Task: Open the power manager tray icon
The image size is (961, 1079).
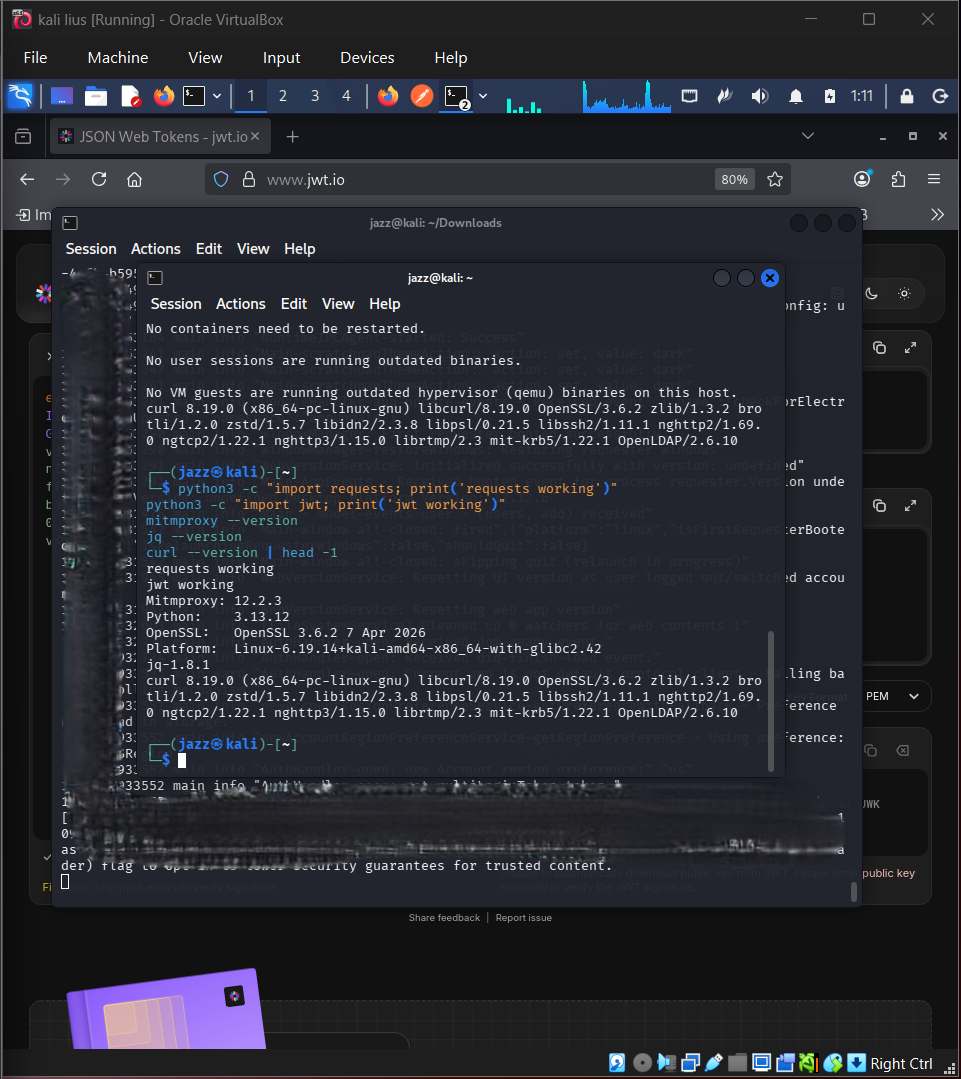Action: [x=724, y=96]
